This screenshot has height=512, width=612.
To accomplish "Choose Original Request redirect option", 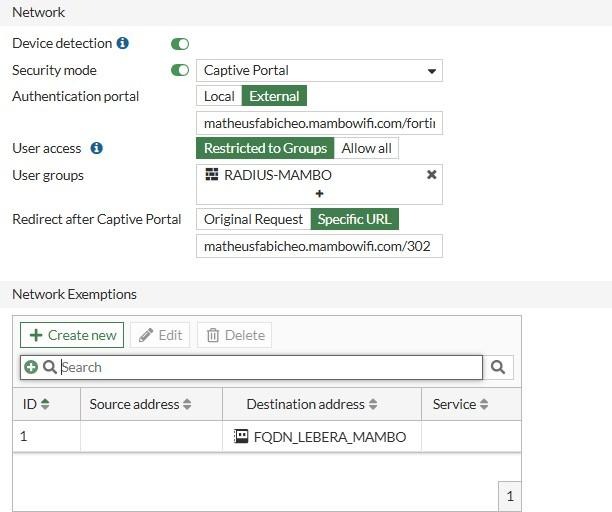I will (x=253, y=219).
